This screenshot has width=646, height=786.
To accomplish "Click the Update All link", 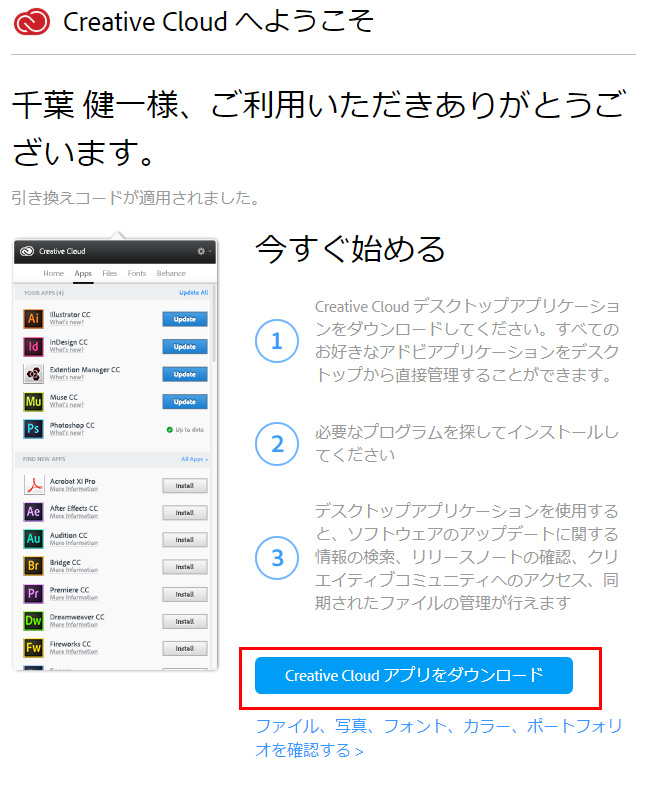I will click(193, 293).
